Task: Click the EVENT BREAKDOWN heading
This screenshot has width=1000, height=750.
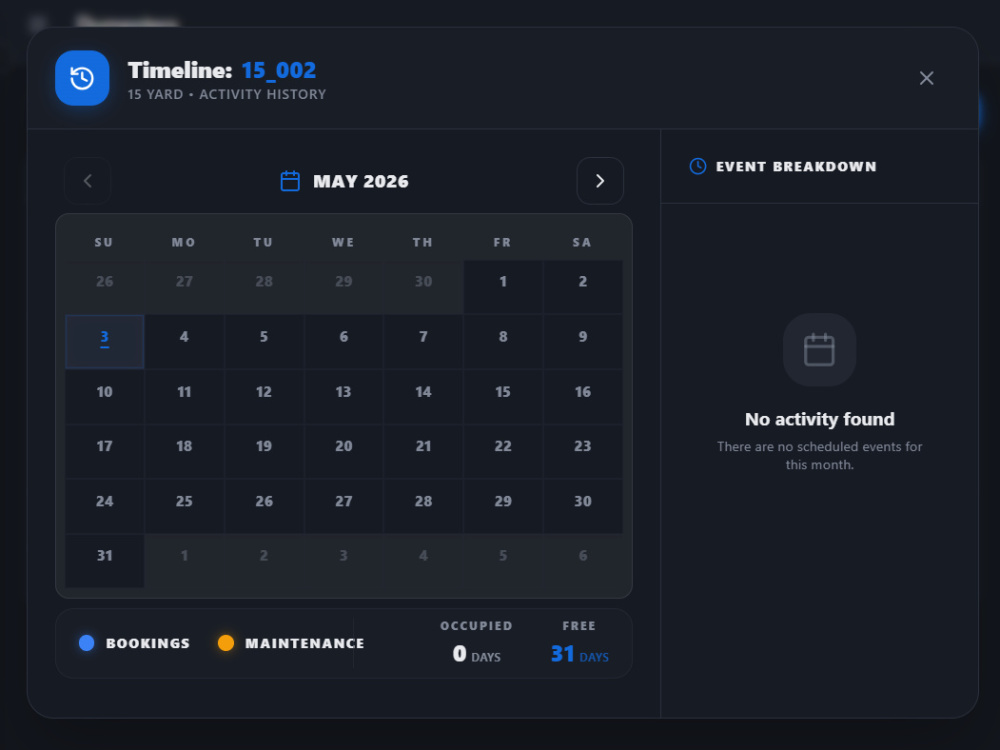Action: 796,166
